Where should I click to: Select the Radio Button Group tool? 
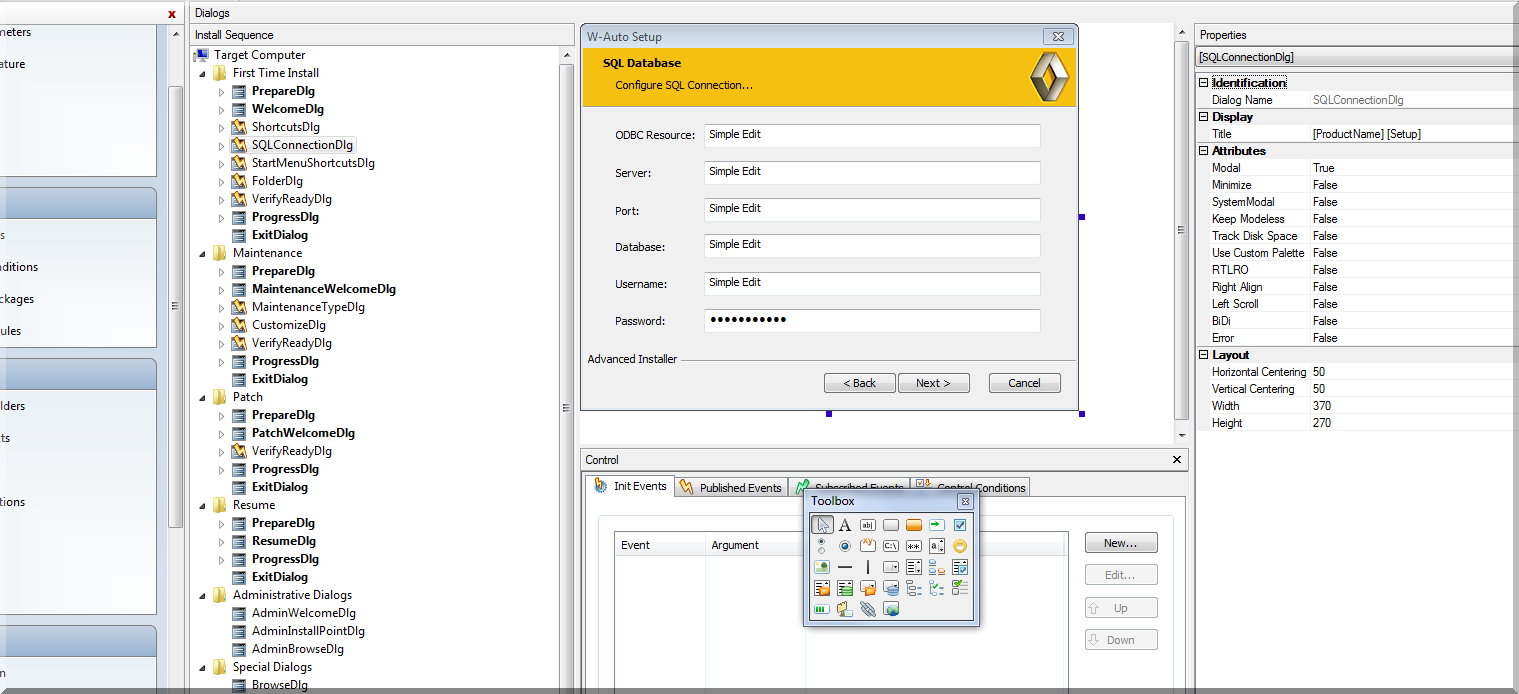point(822,545)
